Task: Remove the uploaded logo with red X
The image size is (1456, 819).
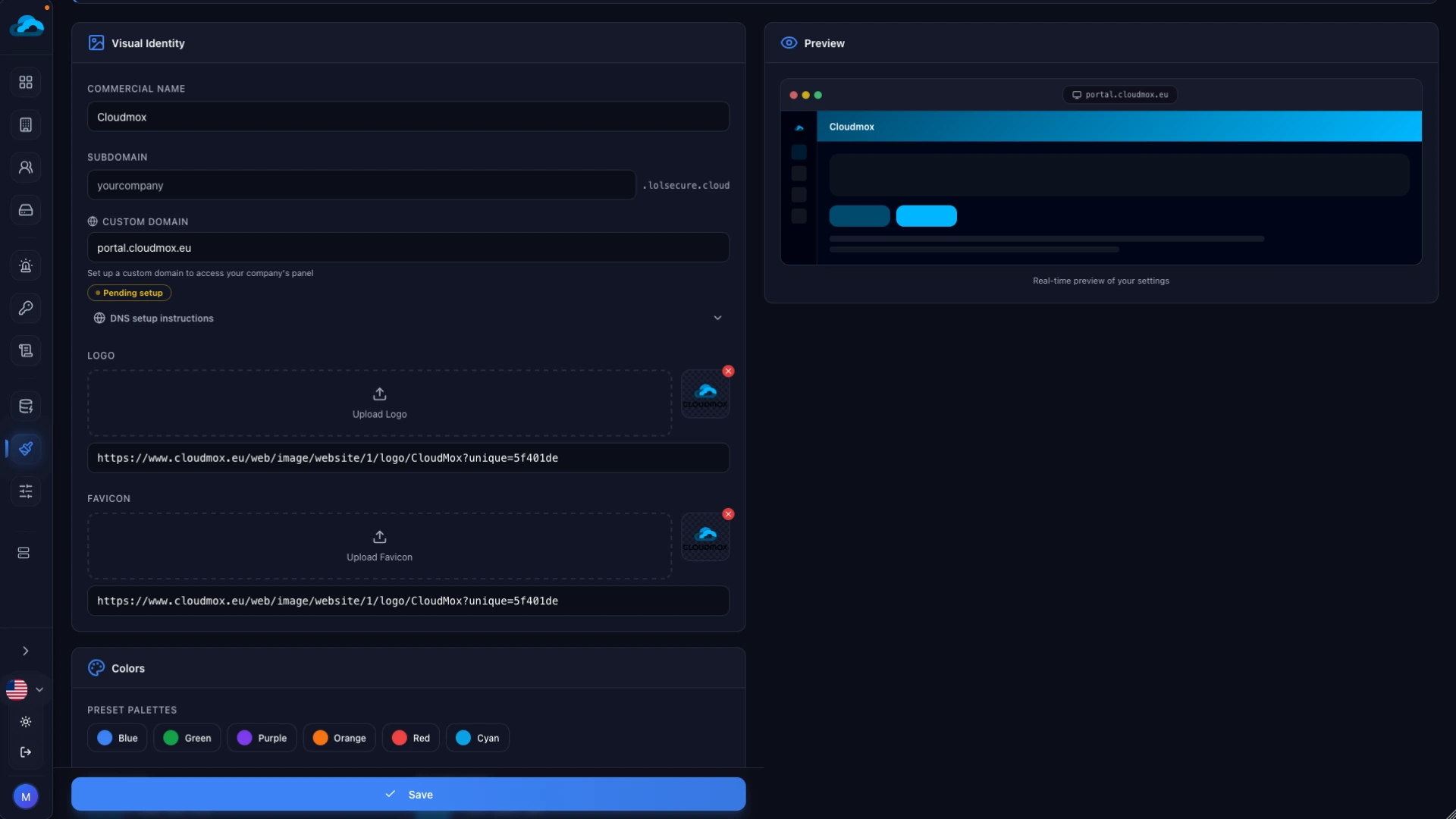Action: [x=728, y=371]
